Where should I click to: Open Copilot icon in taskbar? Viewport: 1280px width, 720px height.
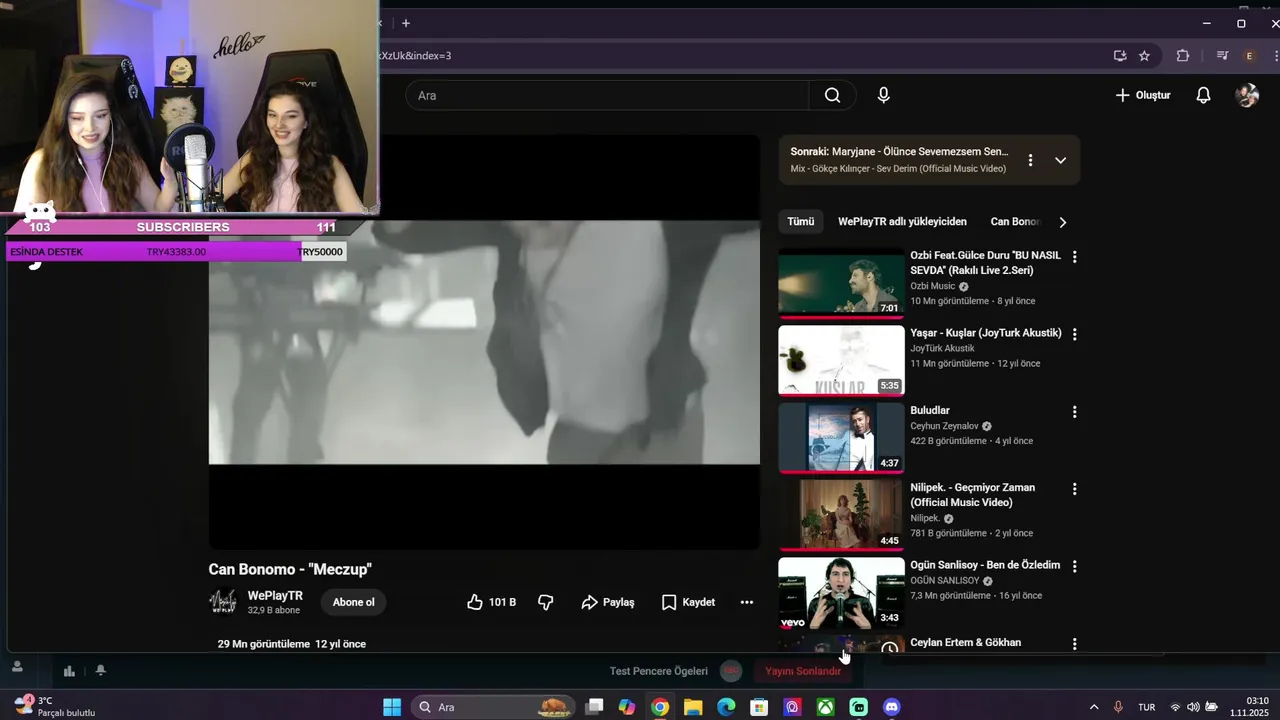tap(627, 707)
